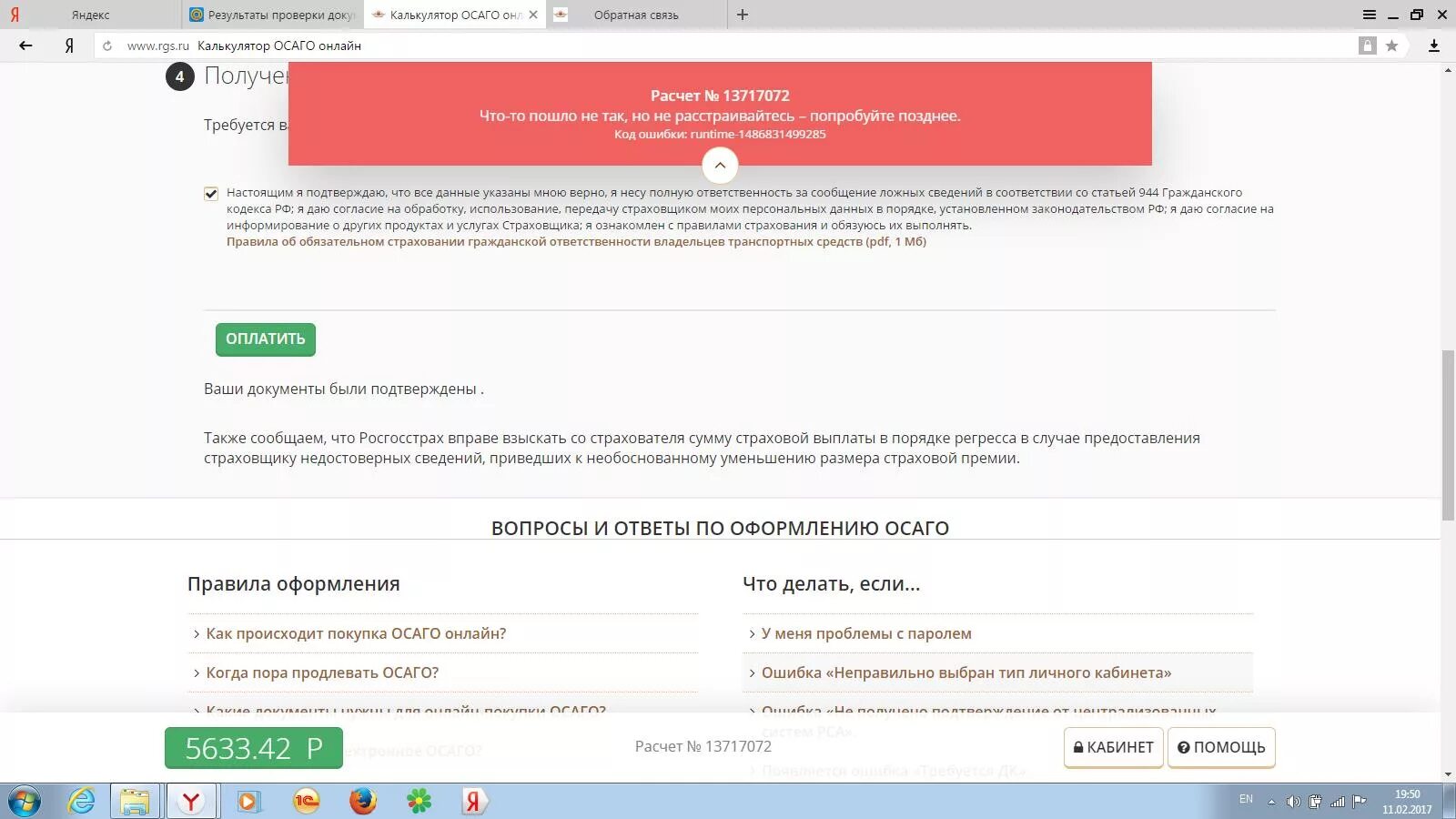Click the green ОПЛАТИТЬ button
The width and height of the screenshot is (1456, 819).
[266, 339]
